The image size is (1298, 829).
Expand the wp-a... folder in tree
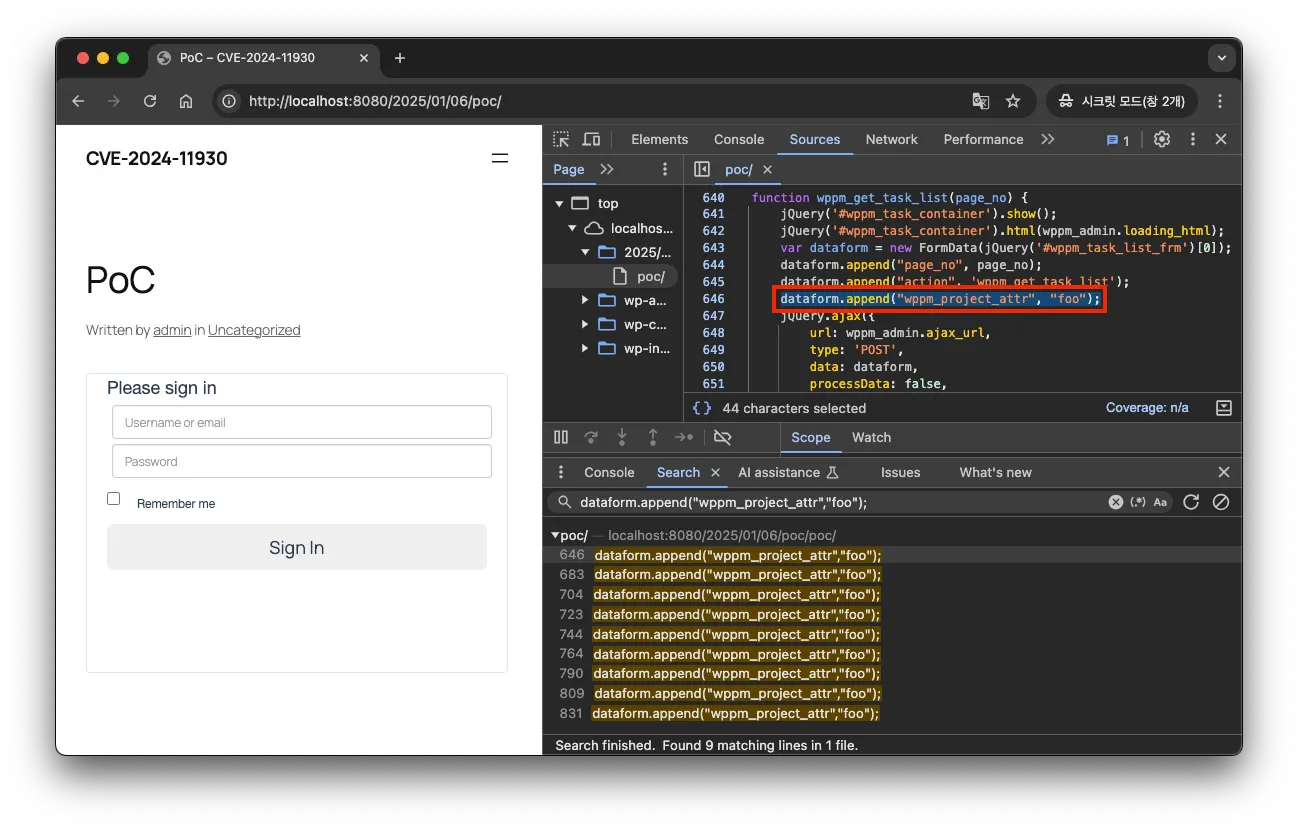coord(586,300)
